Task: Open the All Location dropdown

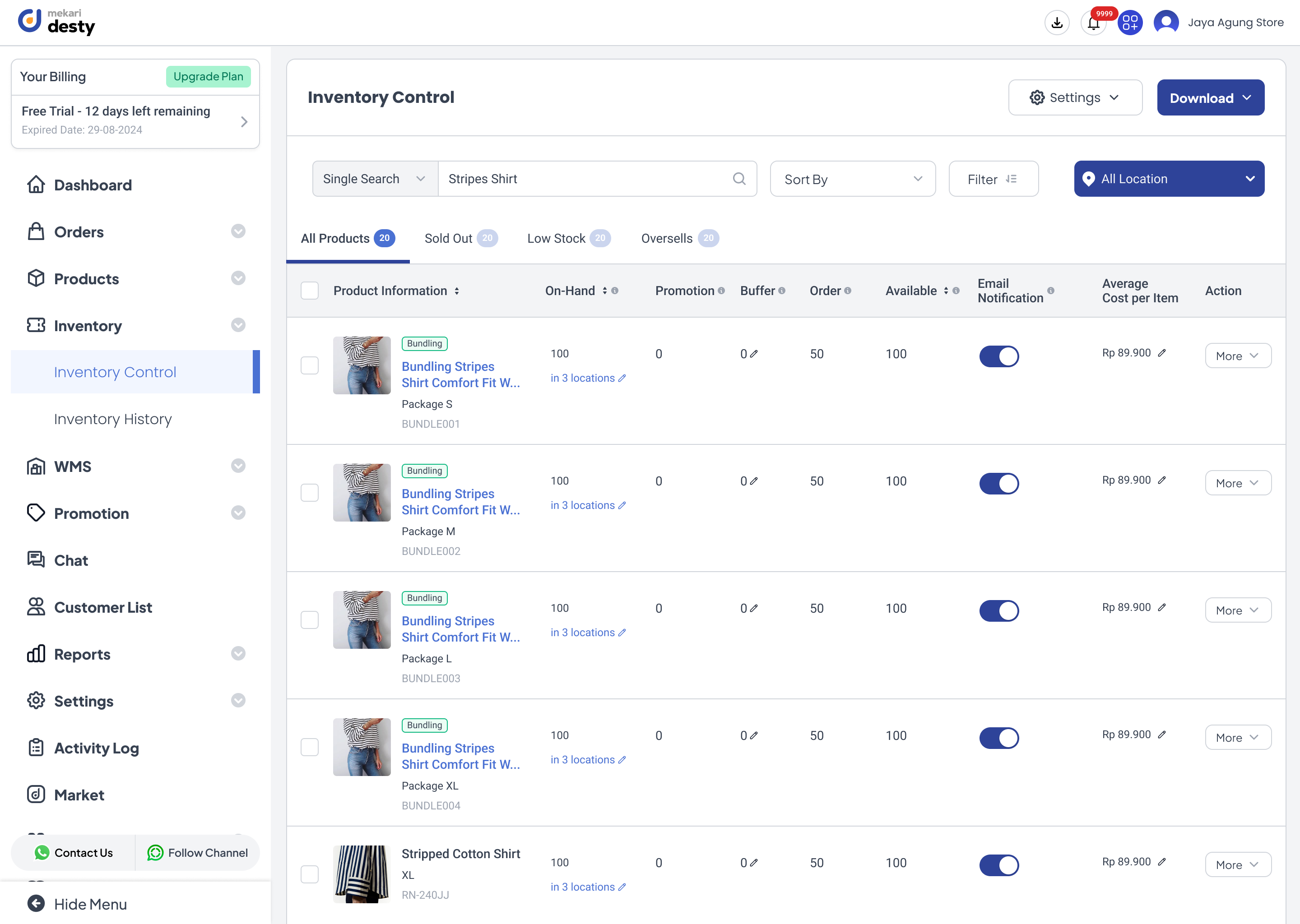Action: 1169,179
